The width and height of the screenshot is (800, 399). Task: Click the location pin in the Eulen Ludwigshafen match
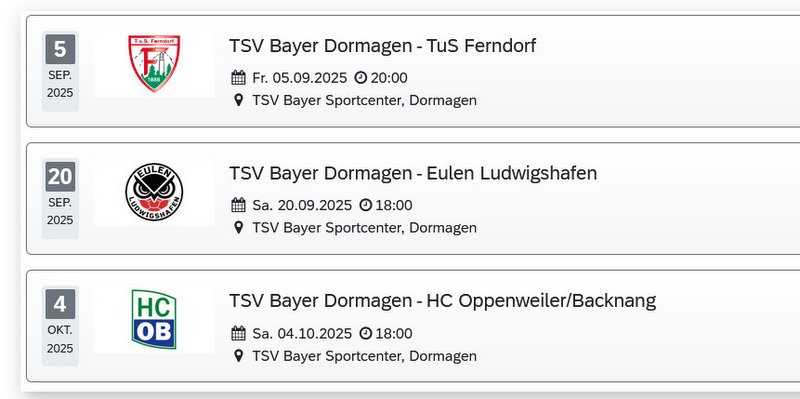click(x=238, y=227)
